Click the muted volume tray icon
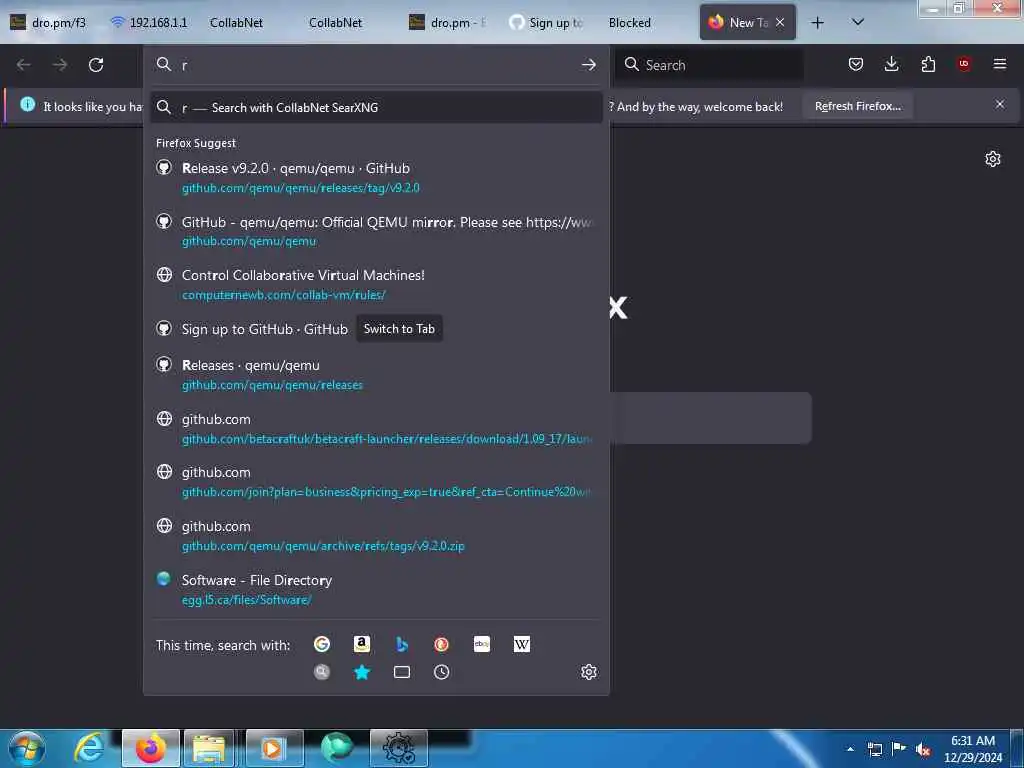Viewport: 1024px width, 768px height. [923, 749]
